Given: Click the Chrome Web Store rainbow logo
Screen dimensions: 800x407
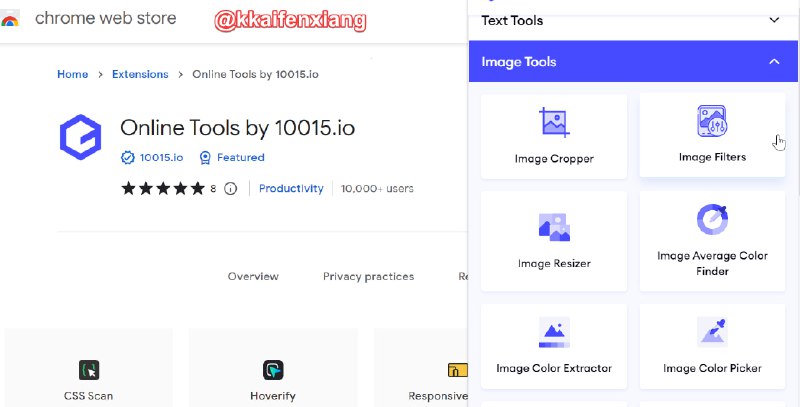Looking at the screenshot, I should click(x=10, y=19).
